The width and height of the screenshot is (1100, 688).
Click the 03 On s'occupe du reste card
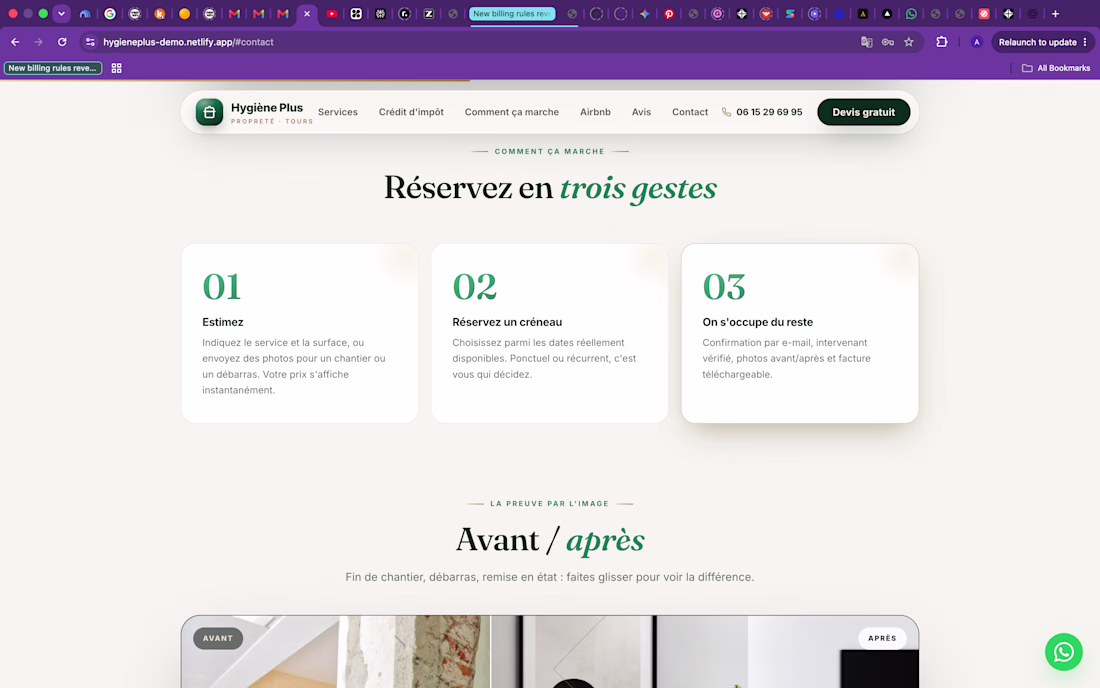click(800, 333)
